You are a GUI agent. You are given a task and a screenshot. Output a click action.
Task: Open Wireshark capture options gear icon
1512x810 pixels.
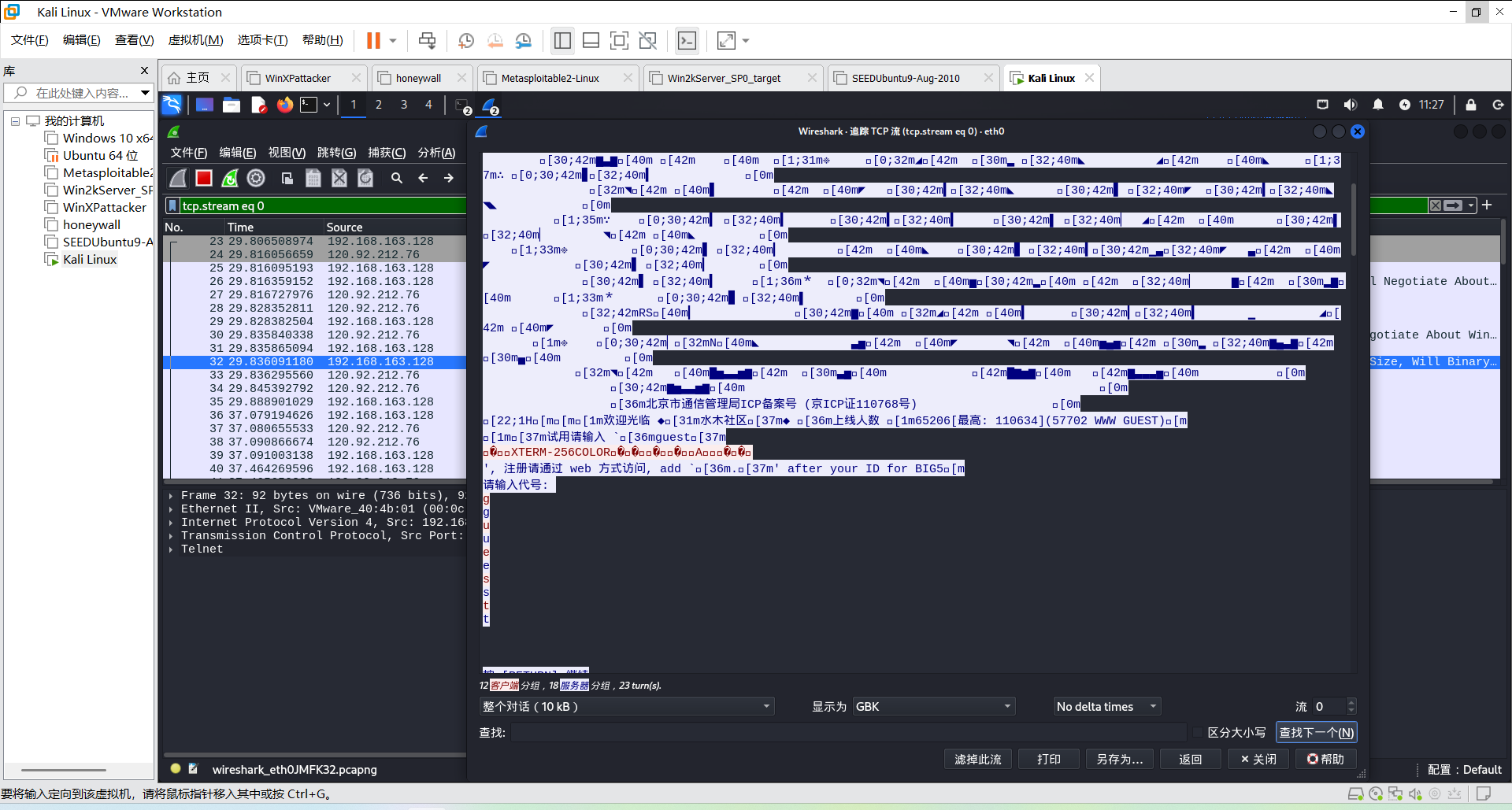(x=256, y=178)
